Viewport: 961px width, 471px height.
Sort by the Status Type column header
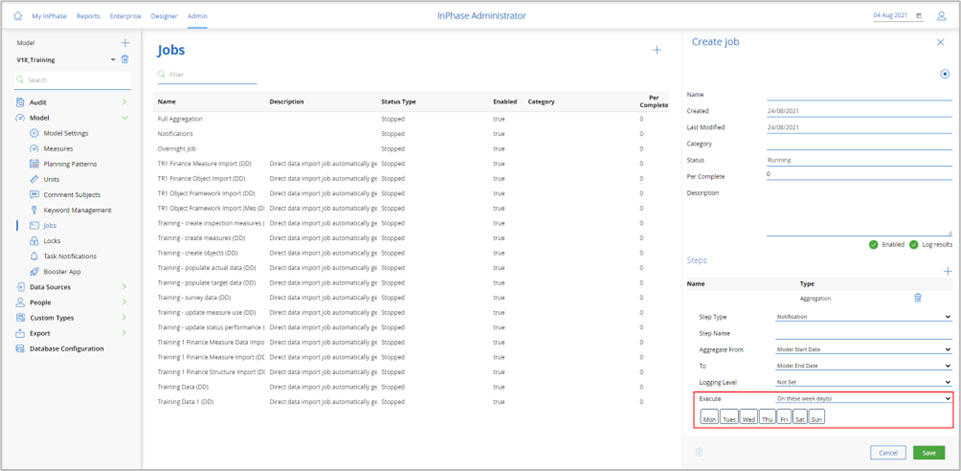pyautogui.click(x=398, y=101)
